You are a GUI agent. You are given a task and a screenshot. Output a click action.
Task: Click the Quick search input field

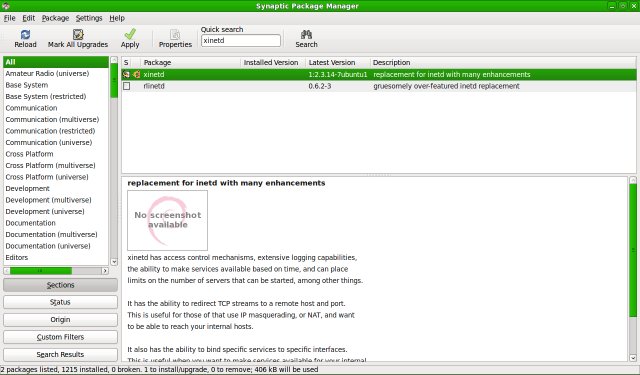click(241, 40)
